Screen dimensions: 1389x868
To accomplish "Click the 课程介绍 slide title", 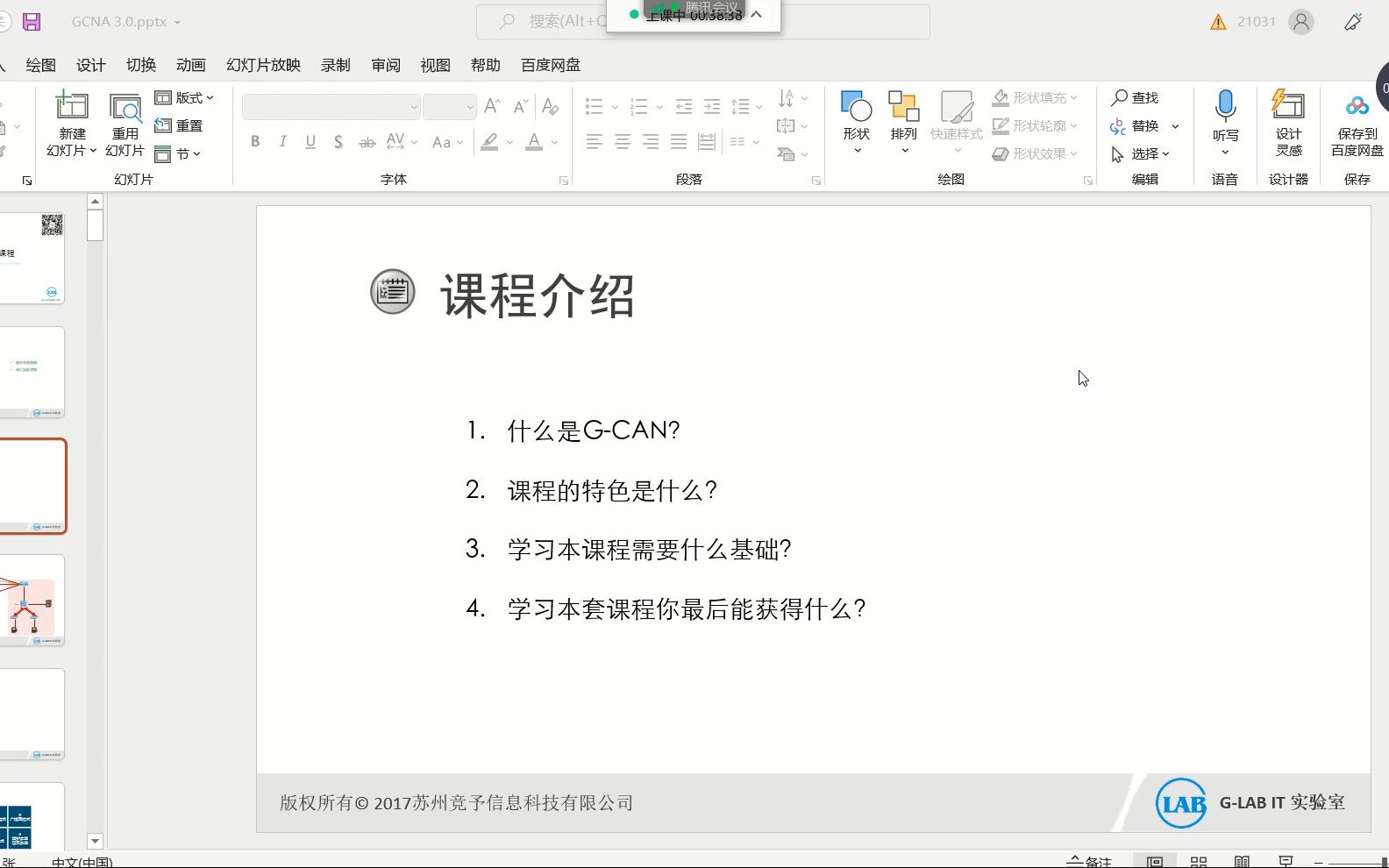I will click(538, 295).
